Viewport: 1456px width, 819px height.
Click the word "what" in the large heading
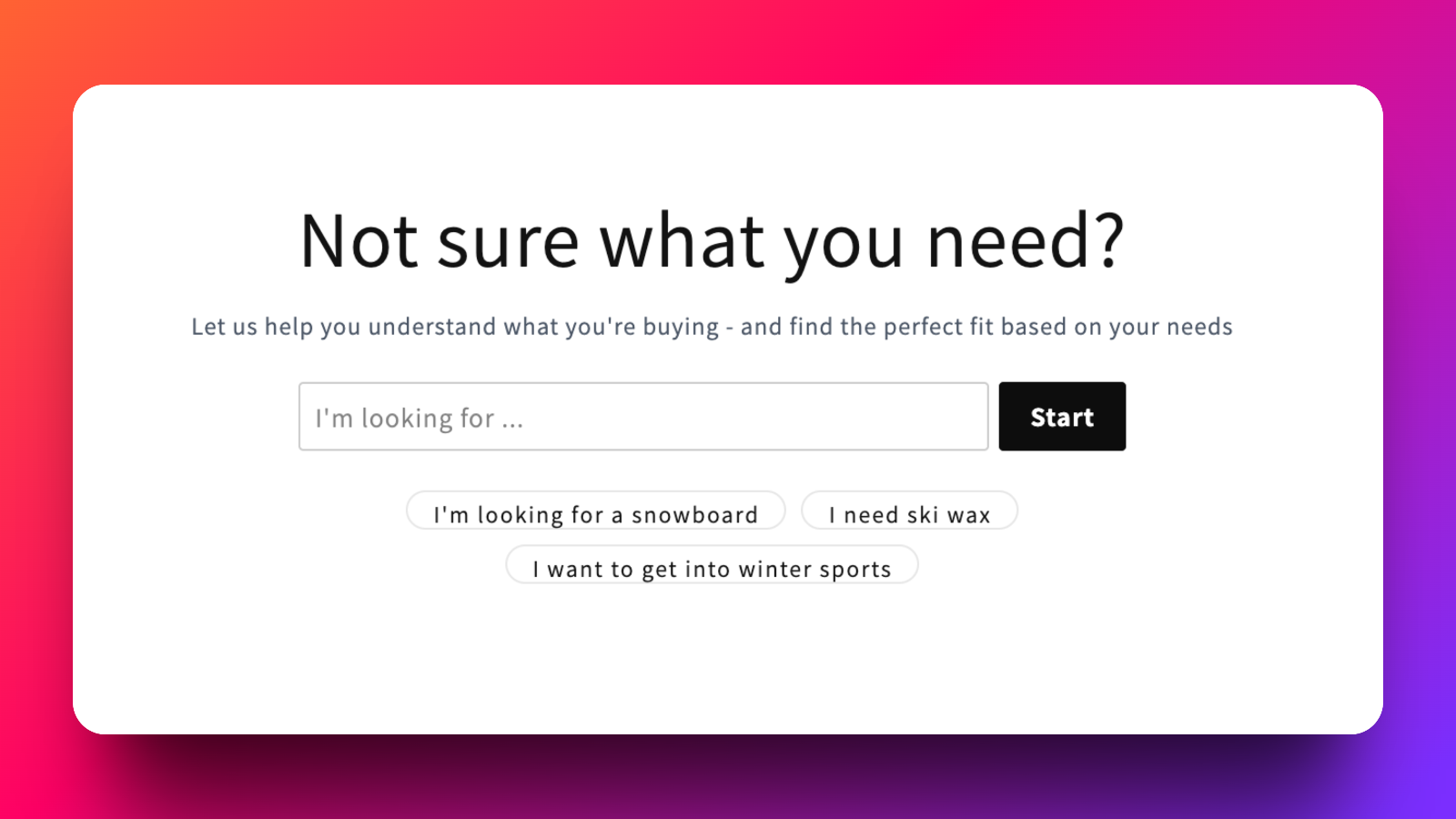pyautogui.click(x=682, y=241)
